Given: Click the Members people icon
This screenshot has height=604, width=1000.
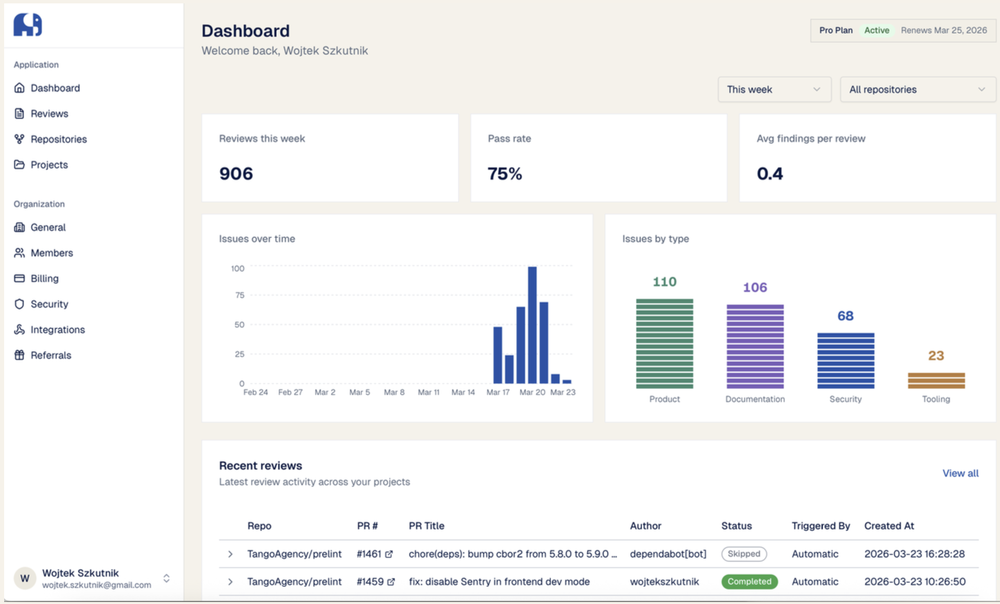Looking at the screenshot, I should tap(20, 253).
